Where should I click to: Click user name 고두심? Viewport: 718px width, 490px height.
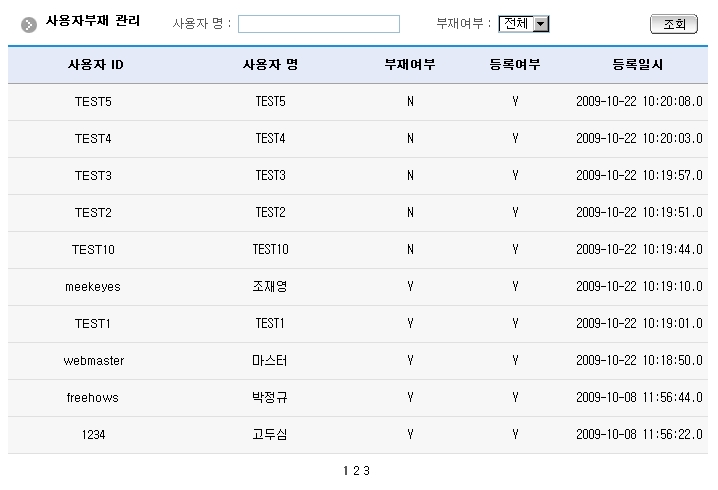coord(270,435)
